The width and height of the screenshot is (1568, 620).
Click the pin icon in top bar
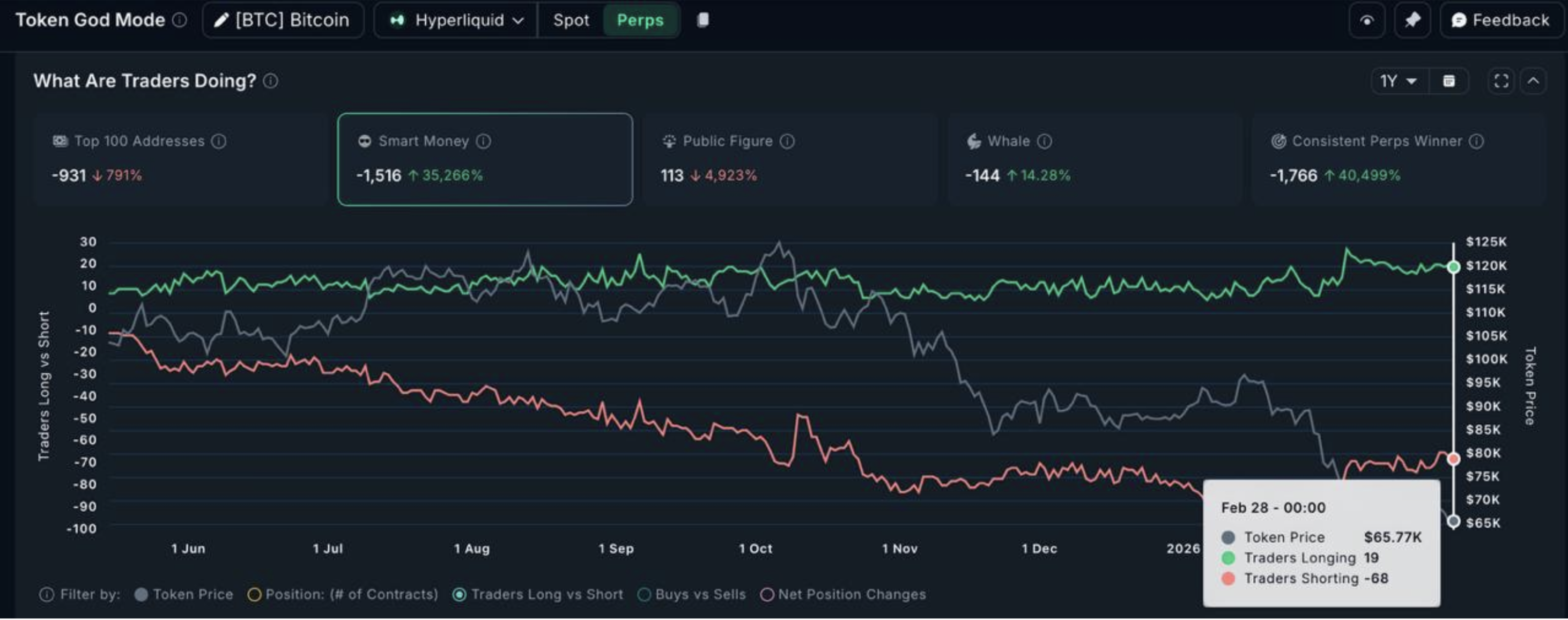[x=1412, y=20]
